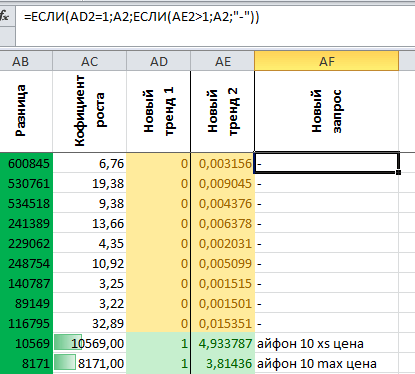
Task: Select growth coefficient cell 32,89
Action: click(x=89, y=323)
